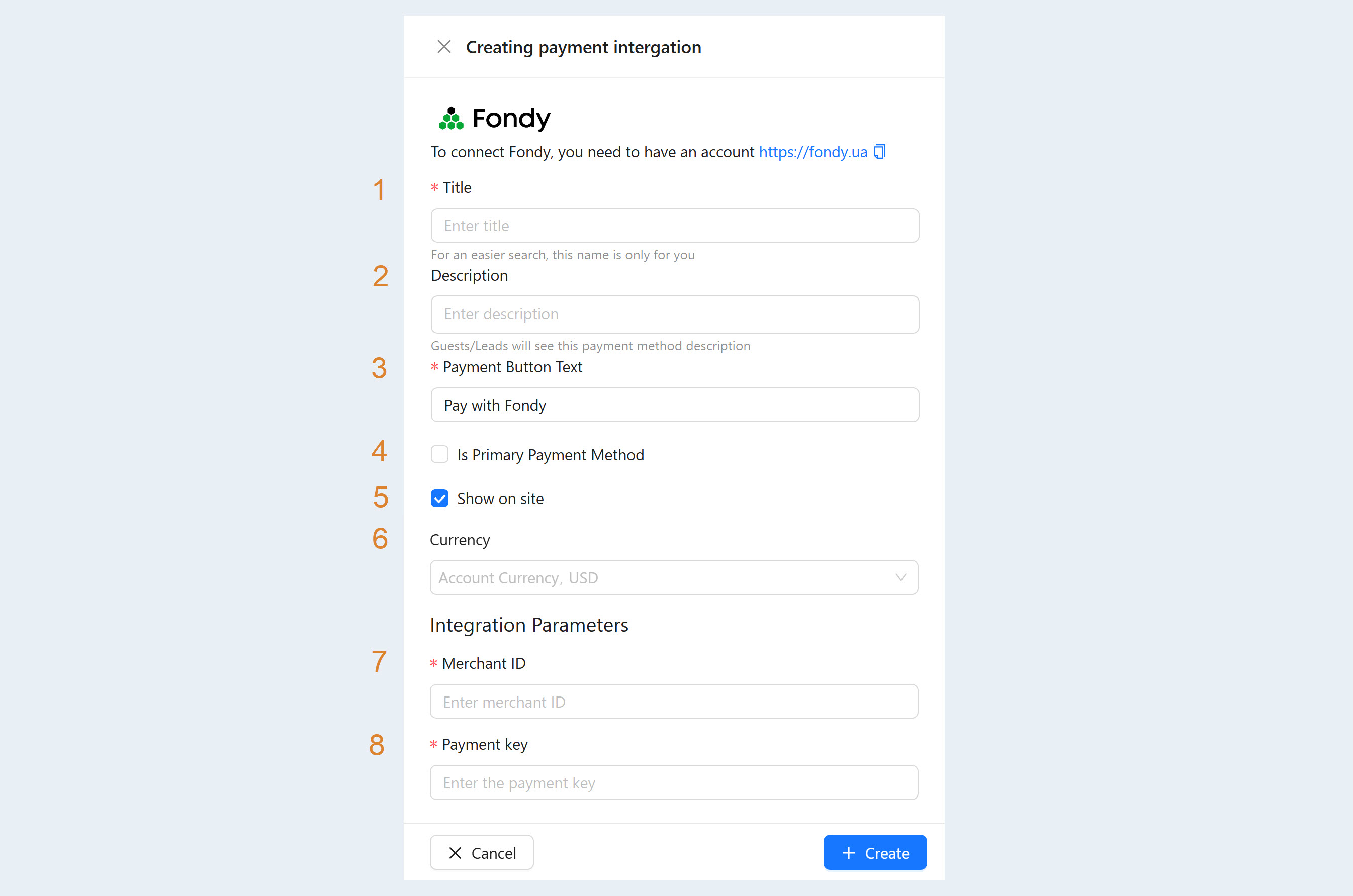Click the plus icon on Create button
Viewport: 1353px width, 896px height.
849,853
